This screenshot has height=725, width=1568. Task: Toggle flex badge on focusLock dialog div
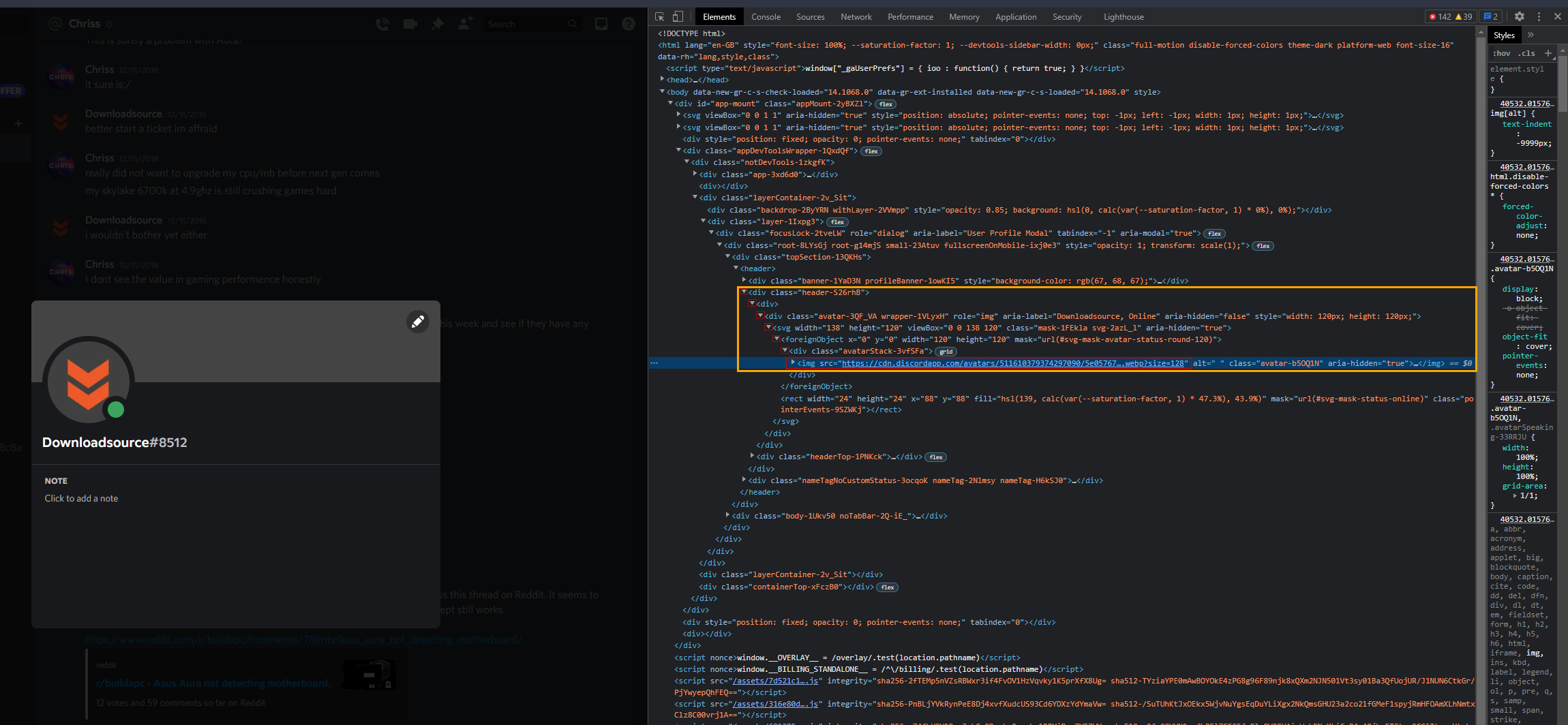1215,233
